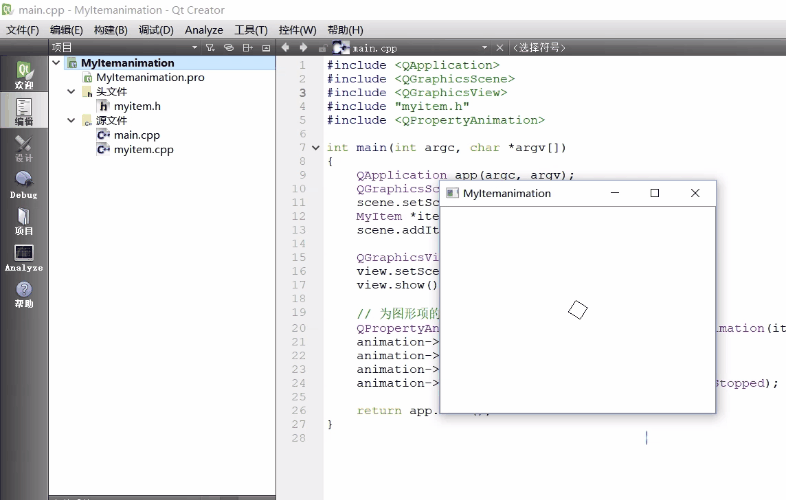Click MyItemanimation window title bar icon

coord(452,193)
